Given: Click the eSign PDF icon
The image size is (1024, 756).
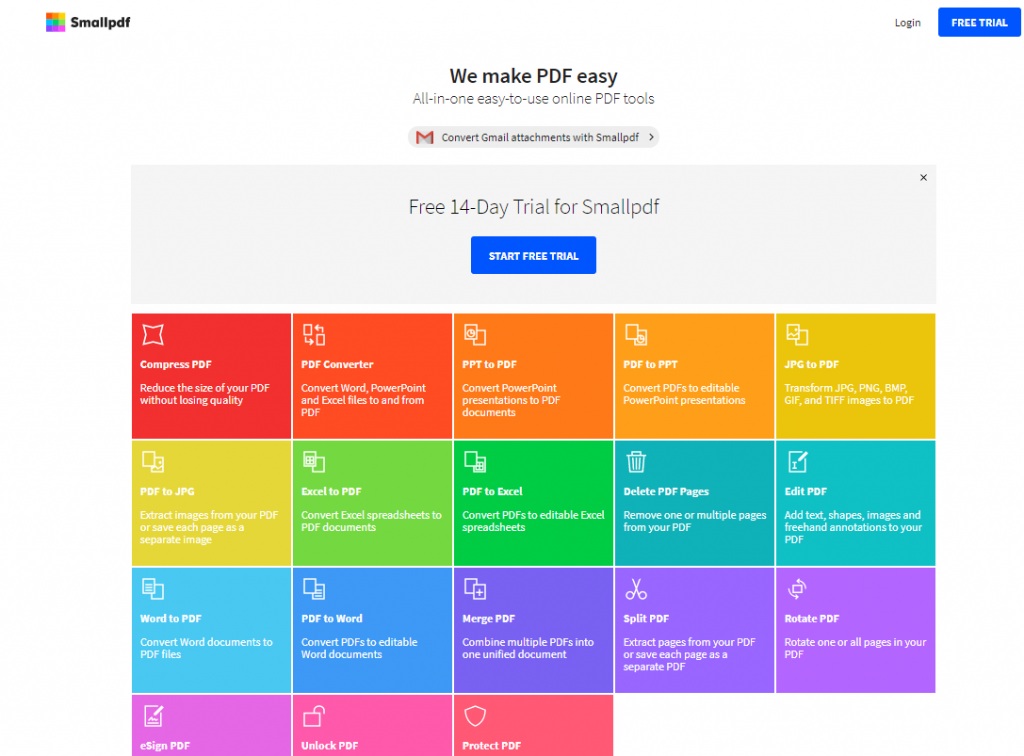Looking at the screenshot, I should tap(153, 716).
